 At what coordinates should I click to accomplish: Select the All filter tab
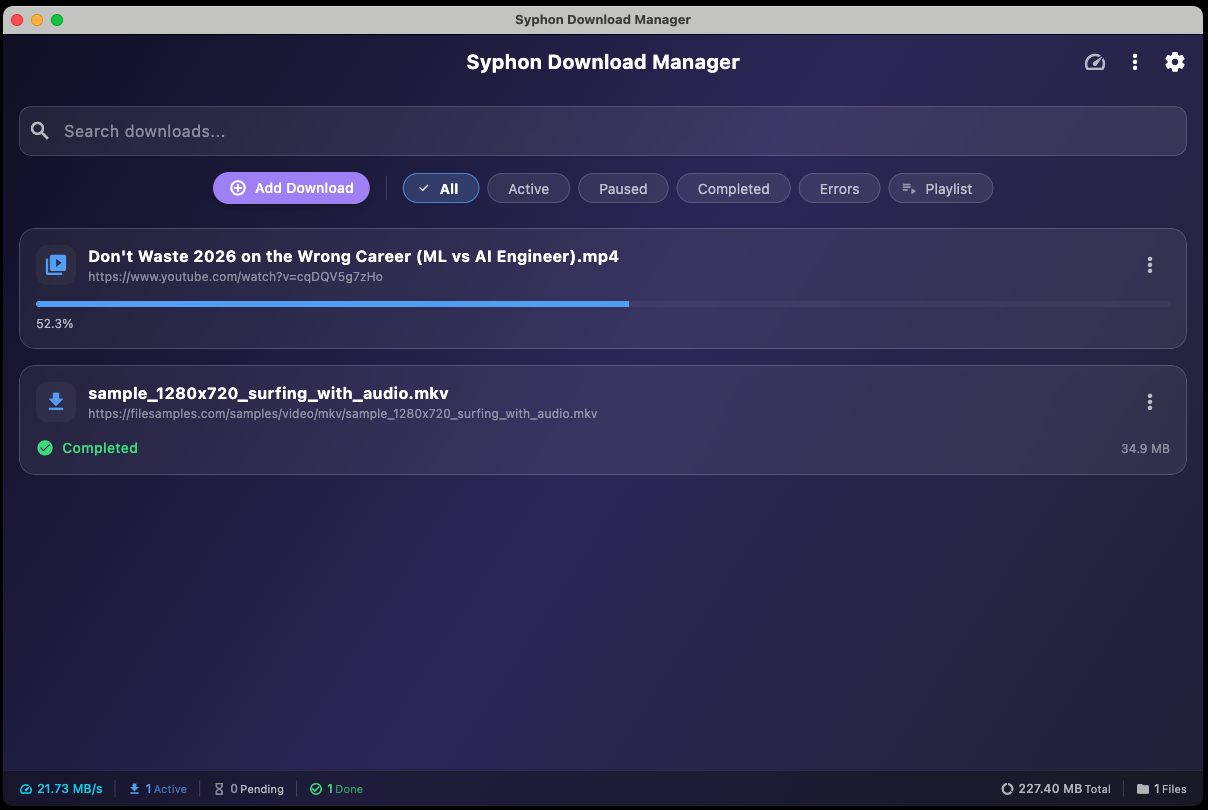(x=441, y=188)
